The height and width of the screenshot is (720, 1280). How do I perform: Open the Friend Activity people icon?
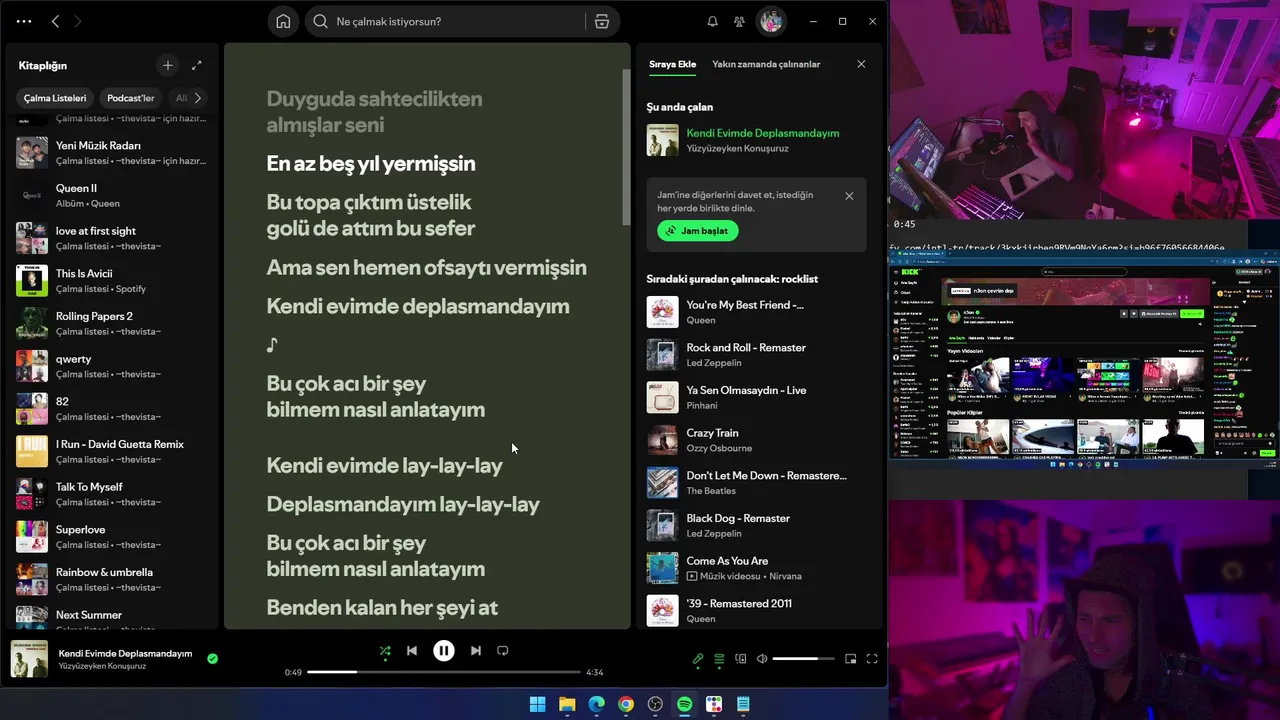click(739, 21)
